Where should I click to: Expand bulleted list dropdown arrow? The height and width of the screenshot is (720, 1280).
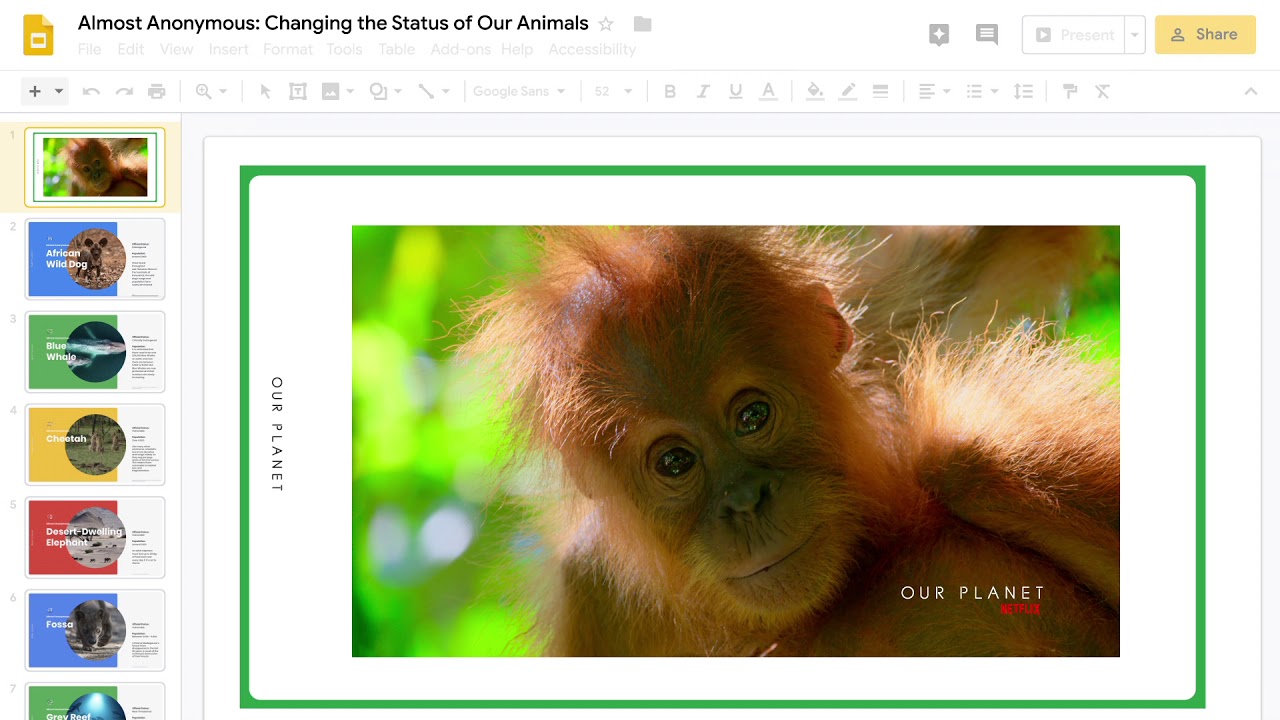tap(994, 91)
